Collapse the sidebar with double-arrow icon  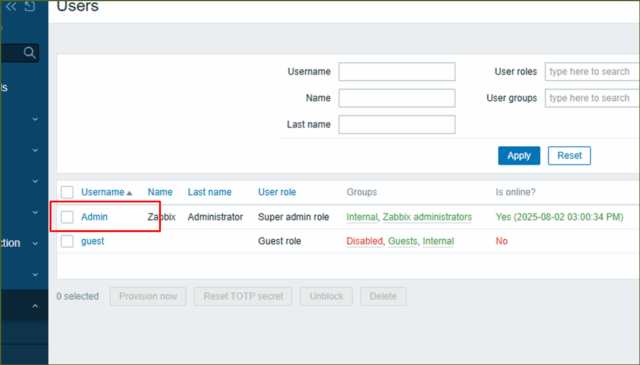pos(11,6)
